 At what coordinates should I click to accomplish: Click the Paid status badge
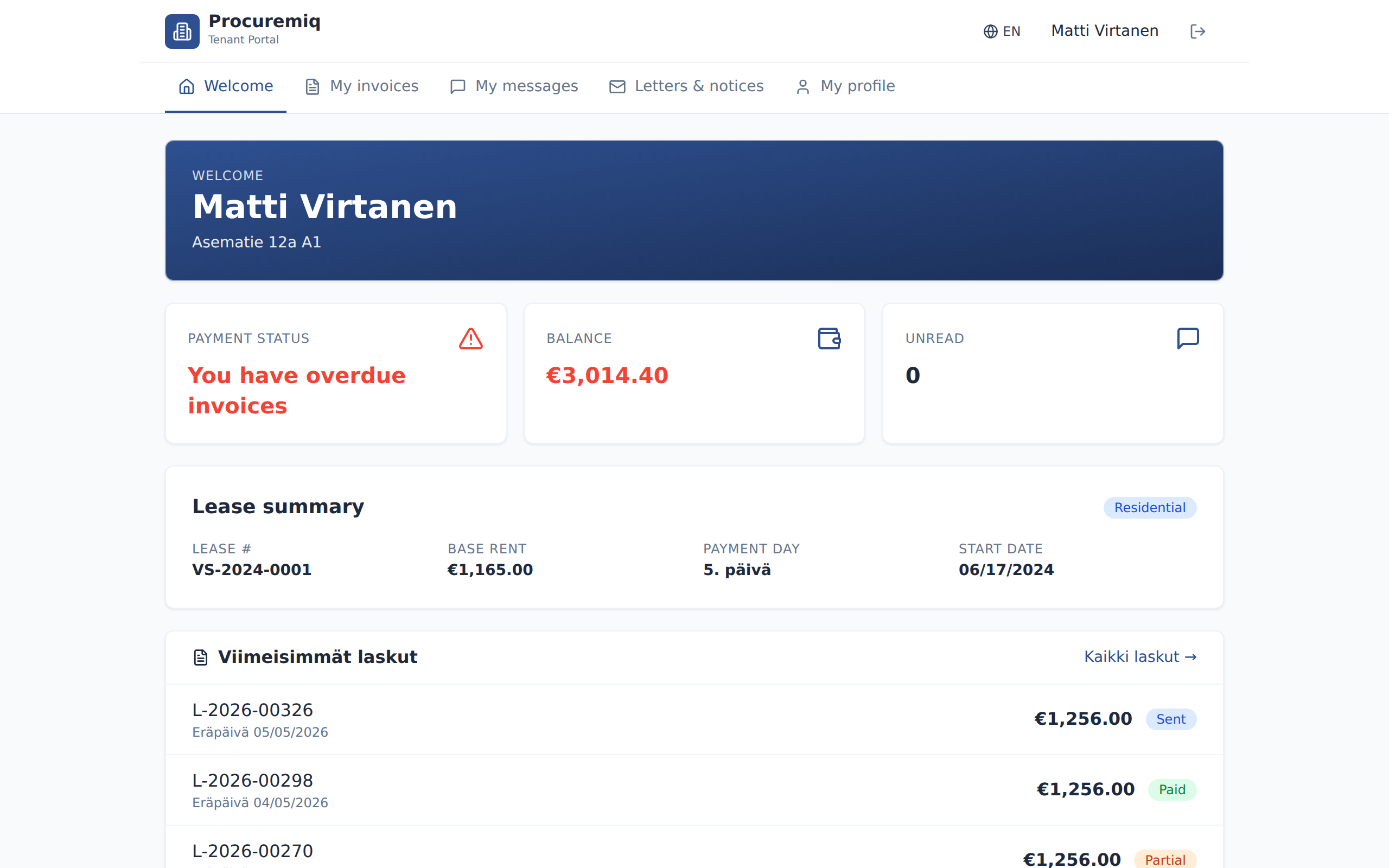[x=1171, y=790]
